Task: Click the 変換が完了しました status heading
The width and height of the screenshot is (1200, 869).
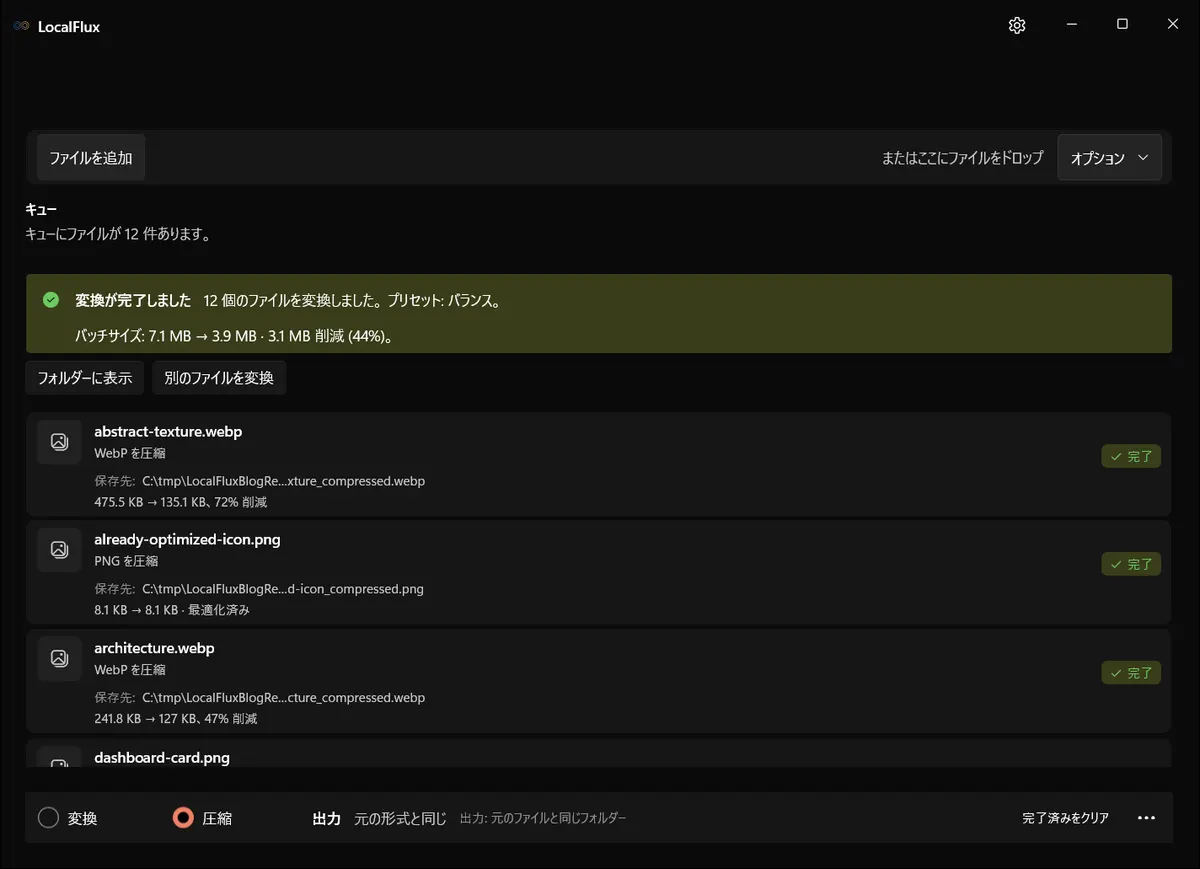Action: pos(133,300)
